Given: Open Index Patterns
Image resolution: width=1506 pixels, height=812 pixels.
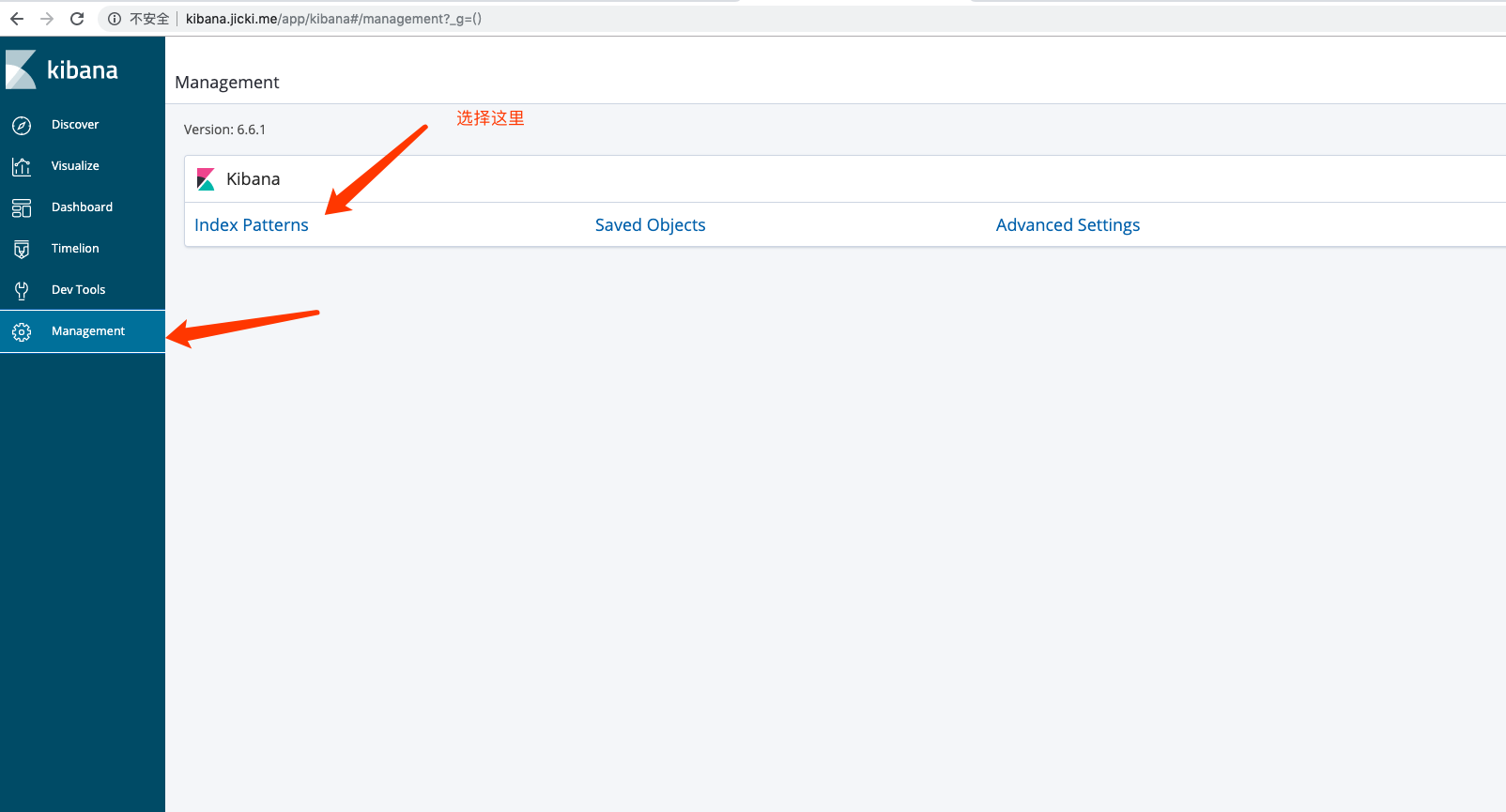Looking at the screenshot, I should (x=251, y=225).
